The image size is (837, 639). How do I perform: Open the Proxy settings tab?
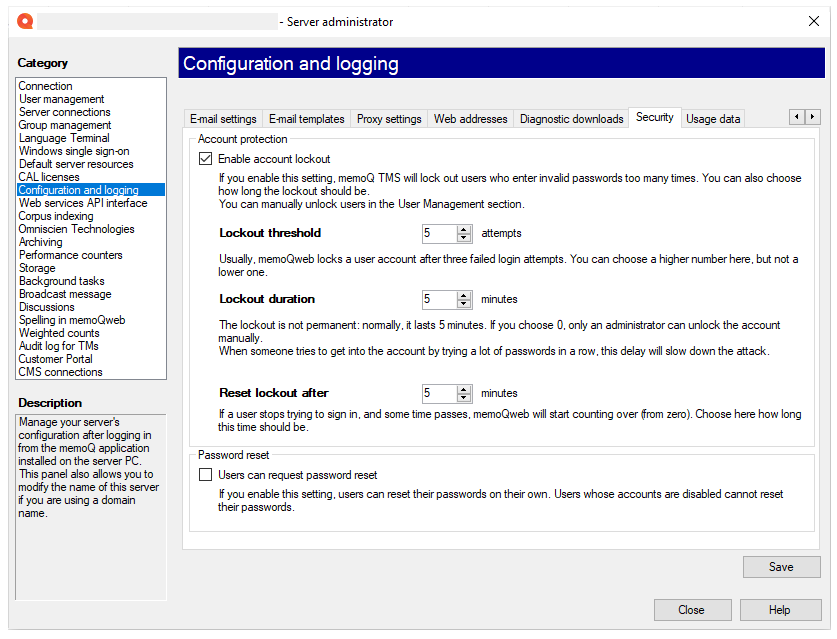388,118
